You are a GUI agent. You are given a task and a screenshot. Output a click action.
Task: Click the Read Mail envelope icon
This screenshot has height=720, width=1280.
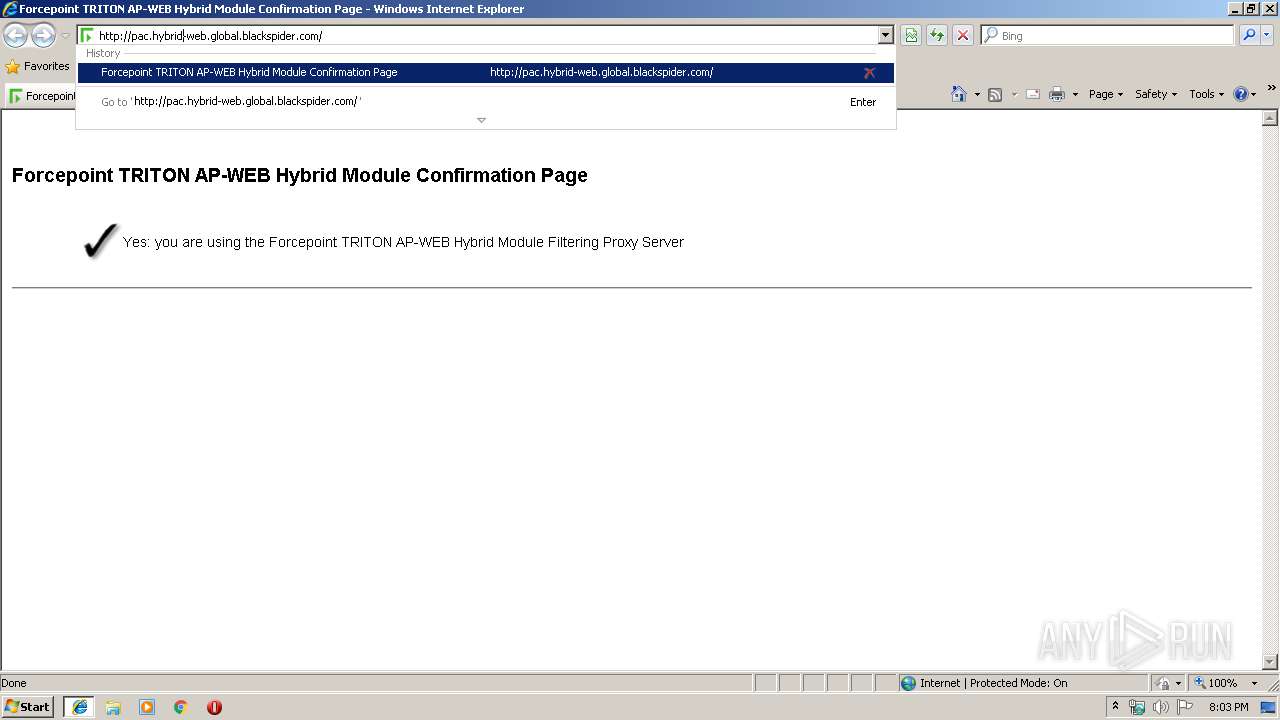click(1033, 94)
